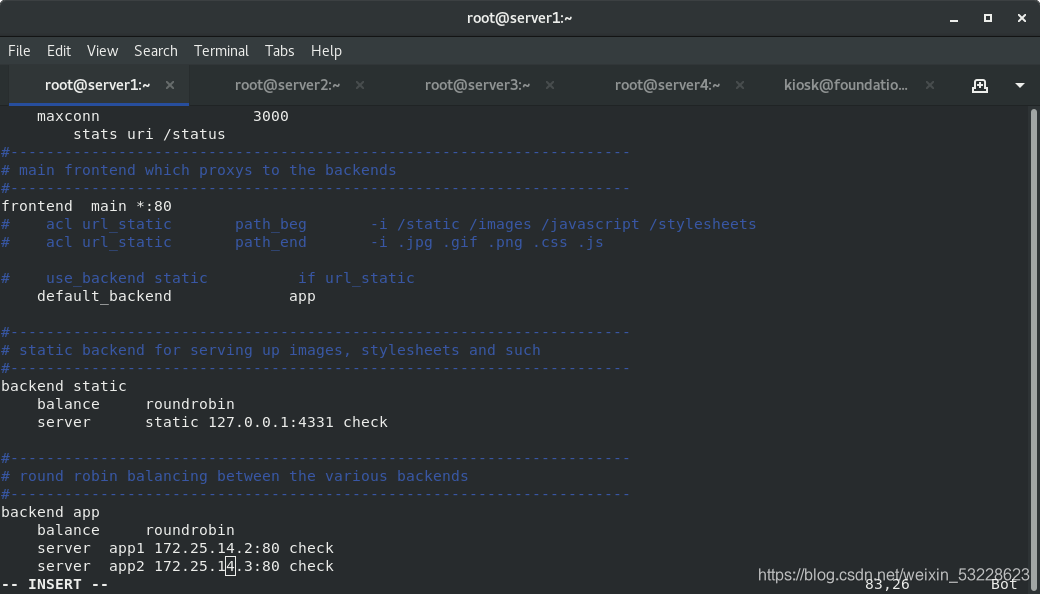The width and height of the screenshot is (1040, 594).
Task: Open the Search menu
Action: tap(156, 51)
